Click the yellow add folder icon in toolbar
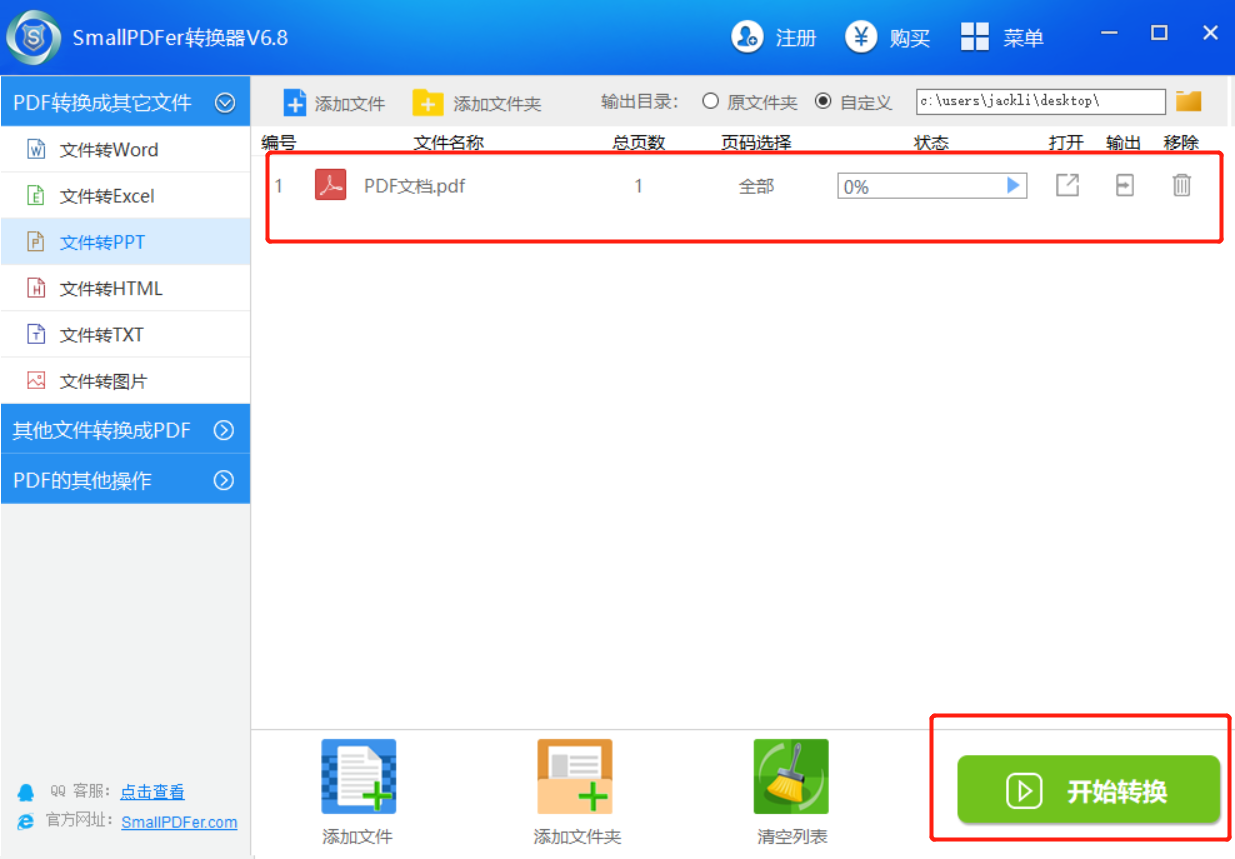 [428, 103]
